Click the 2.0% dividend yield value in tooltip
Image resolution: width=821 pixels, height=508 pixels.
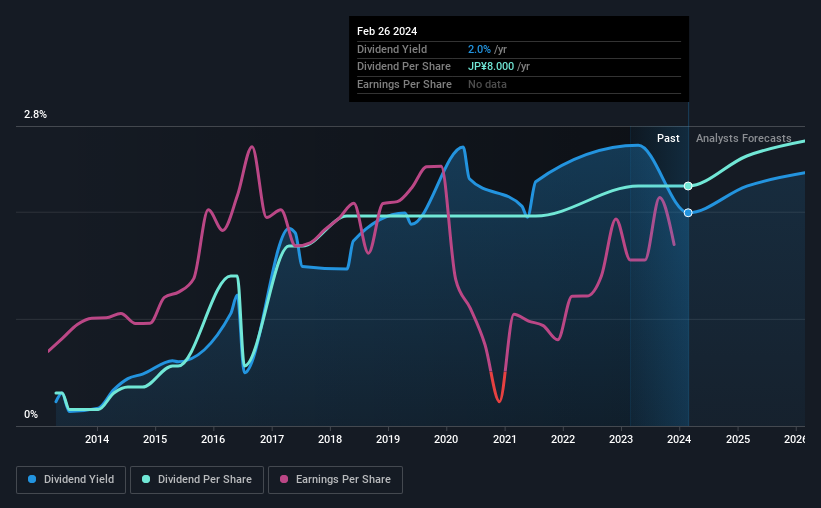479,49
